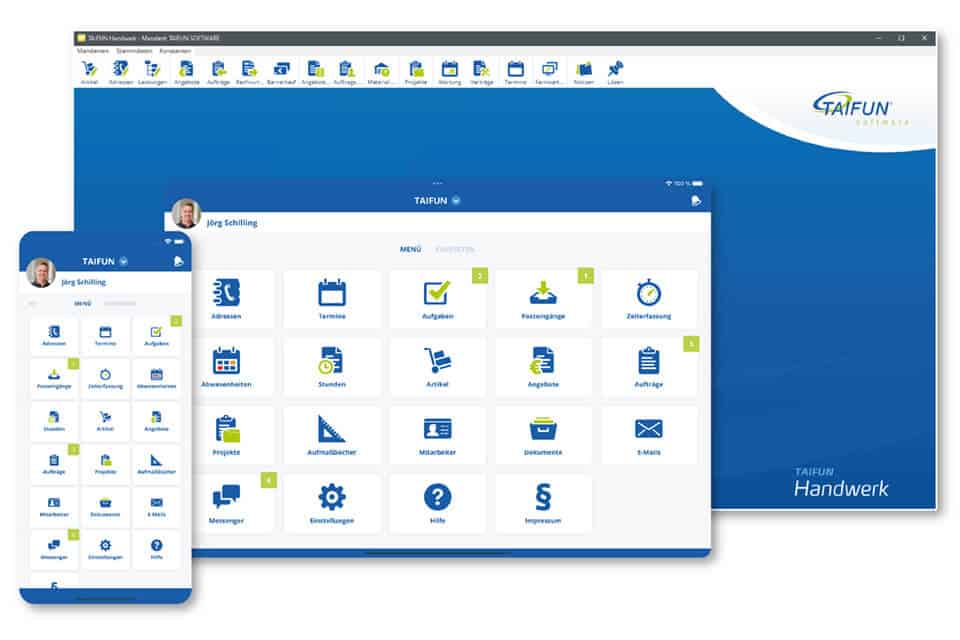Open Stunden tile on the tablet
960x640 pixels.
coord(332,366)
